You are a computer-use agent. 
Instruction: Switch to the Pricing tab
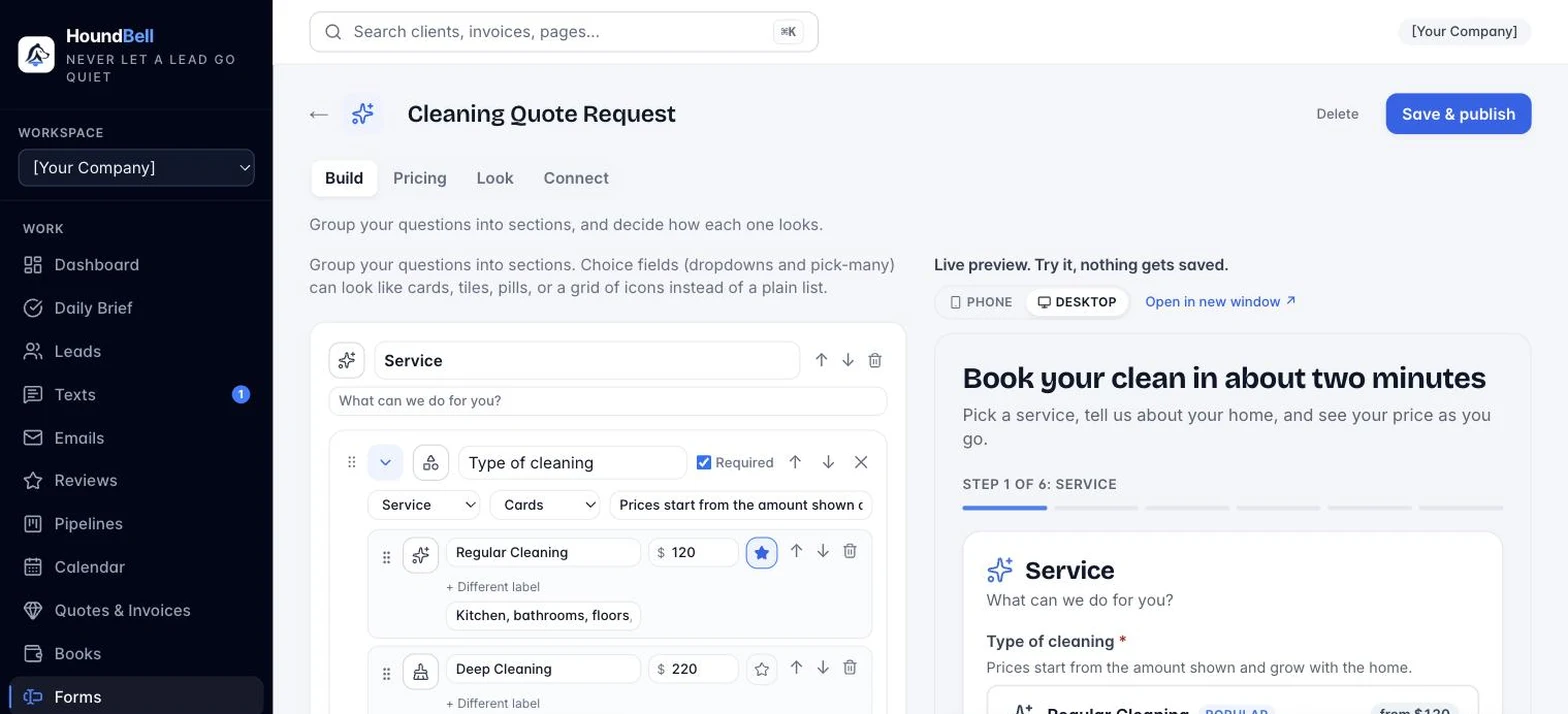[420, 178]
